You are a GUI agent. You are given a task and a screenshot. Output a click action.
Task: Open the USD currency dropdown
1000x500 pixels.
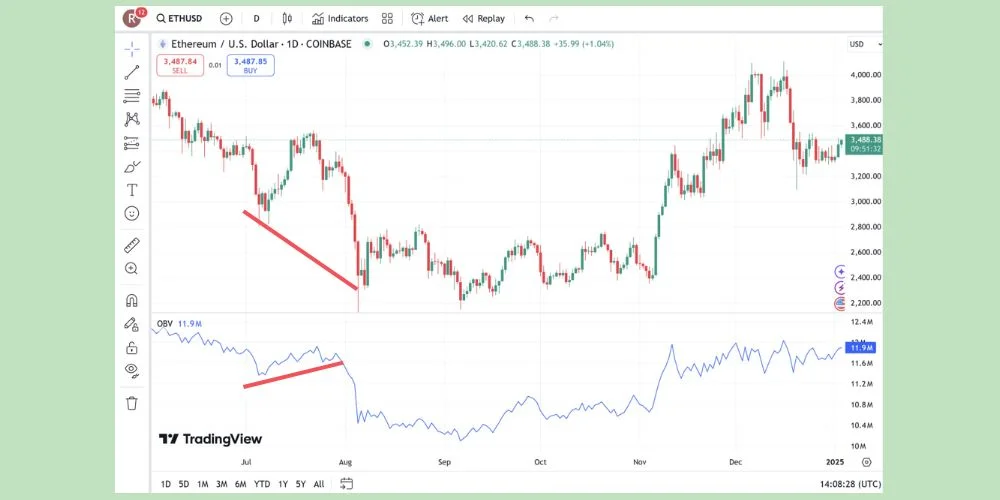pyautogui.click(x=861, y=44)
